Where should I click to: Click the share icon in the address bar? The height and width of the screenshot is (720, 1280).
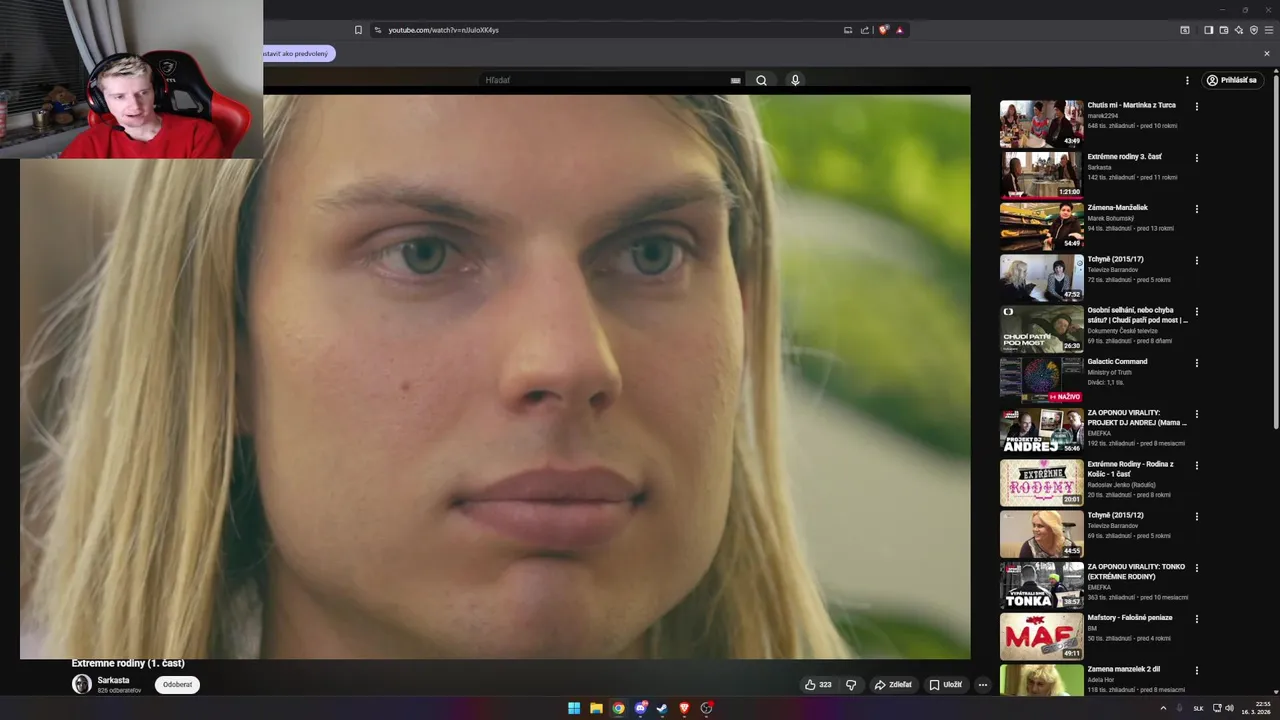pyautogui.click(x=865, y=30)
